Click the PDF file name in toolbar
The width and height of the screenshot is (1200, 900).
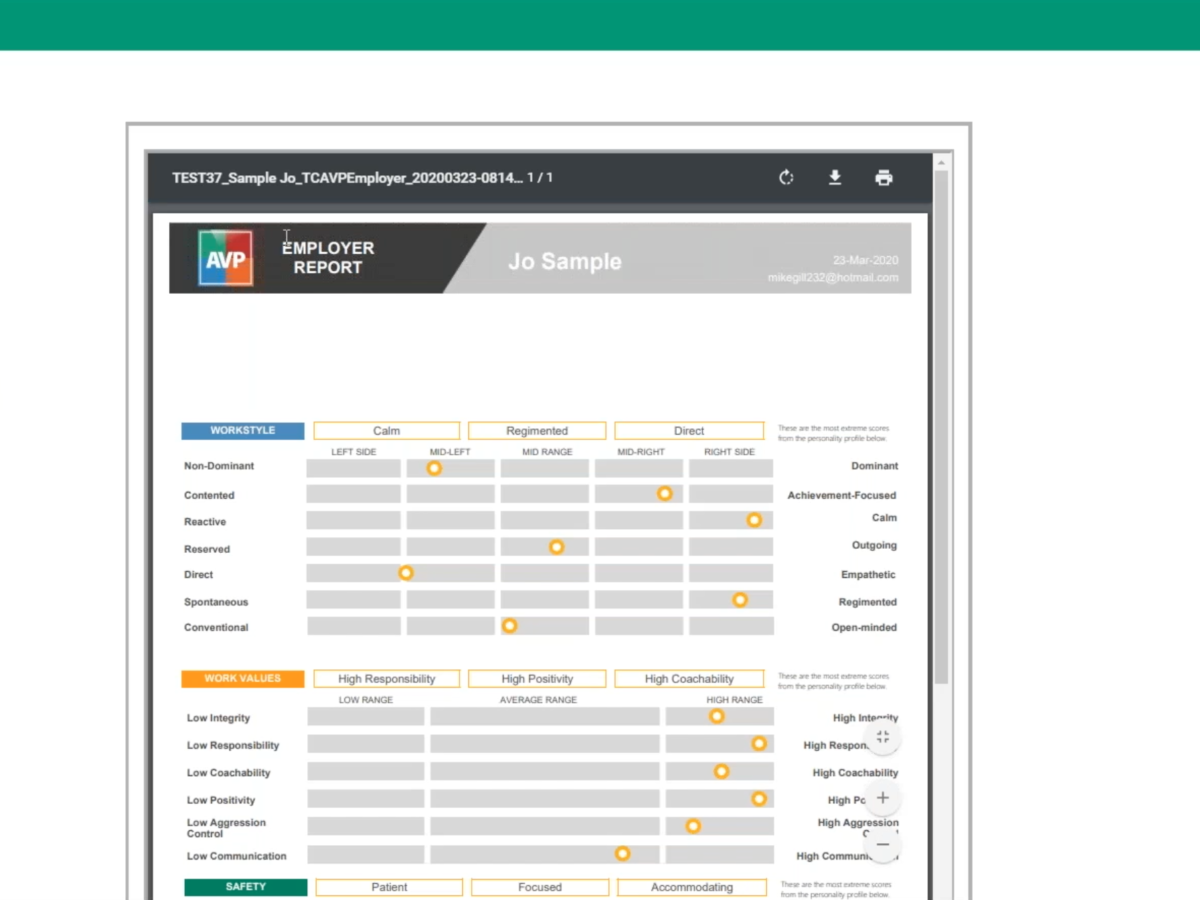(347, 178)
